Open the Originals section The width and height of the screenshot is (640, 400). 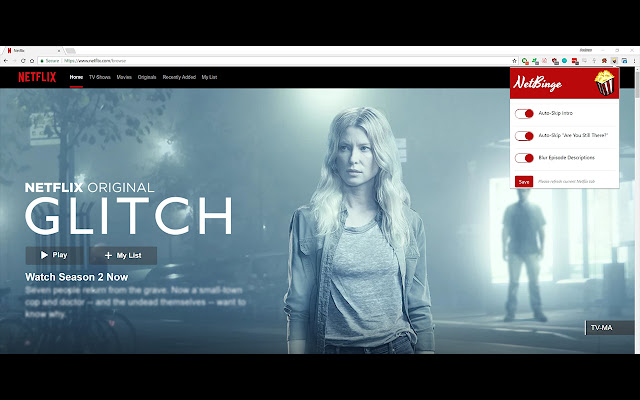click(x=147, y=77)
